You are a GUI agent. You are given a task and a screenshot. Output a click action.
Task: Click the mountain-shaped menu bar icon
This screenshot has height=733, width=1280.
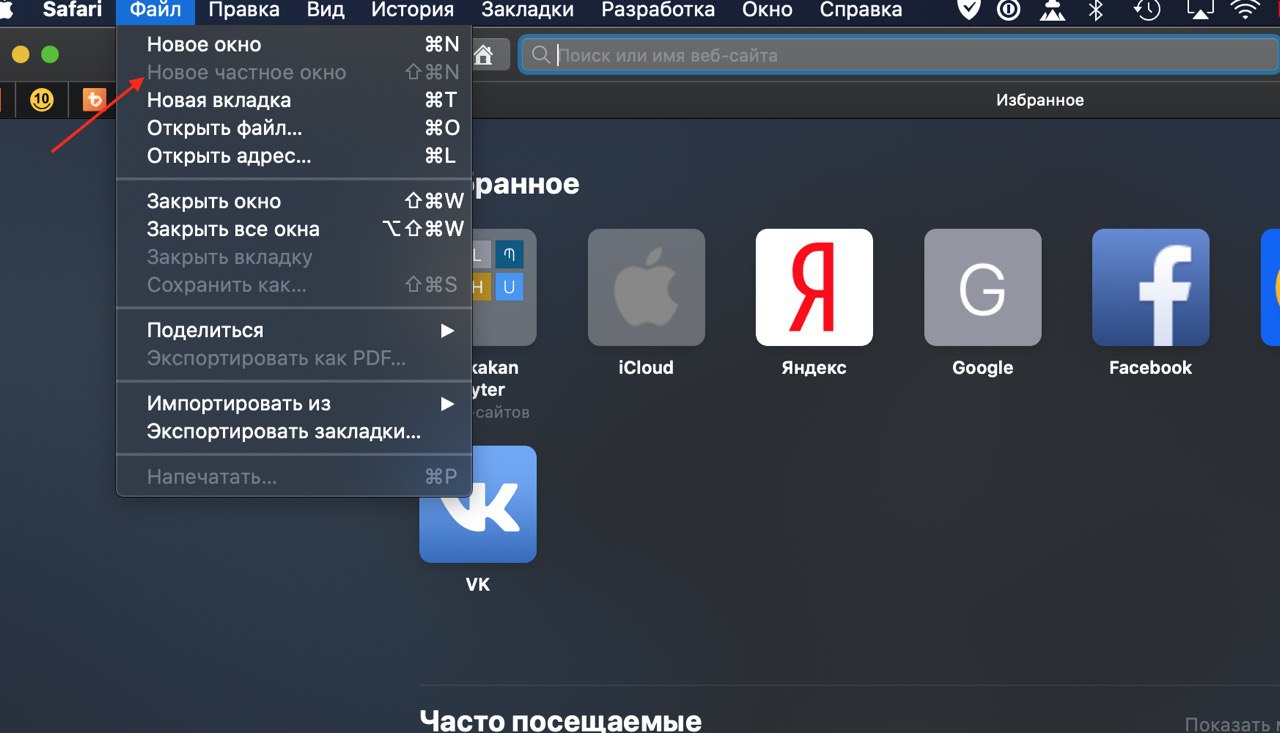1052,11
